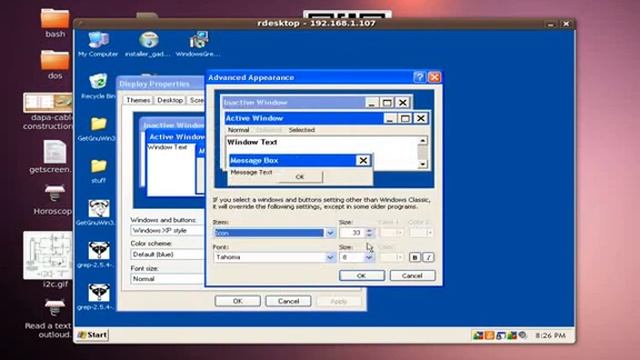Screen dimensions: 640x360
Task: Click the 'Window Text' preview area
Action: tap(322, 153)
